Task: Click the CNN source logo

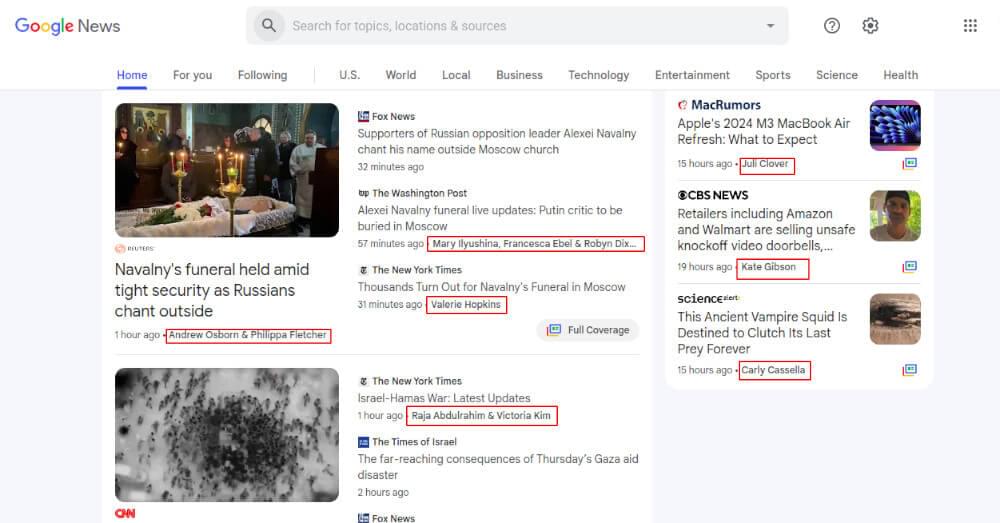Action: pos(125,513)
